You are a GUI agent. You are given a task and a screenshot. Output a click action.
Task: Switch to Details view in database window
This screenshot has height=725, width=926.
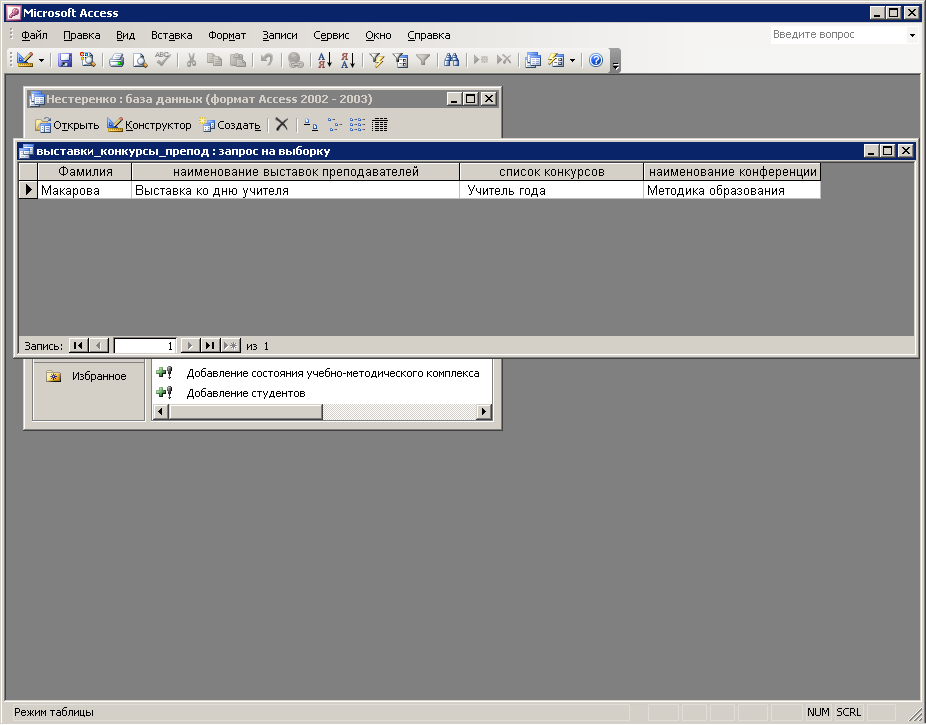380,125
